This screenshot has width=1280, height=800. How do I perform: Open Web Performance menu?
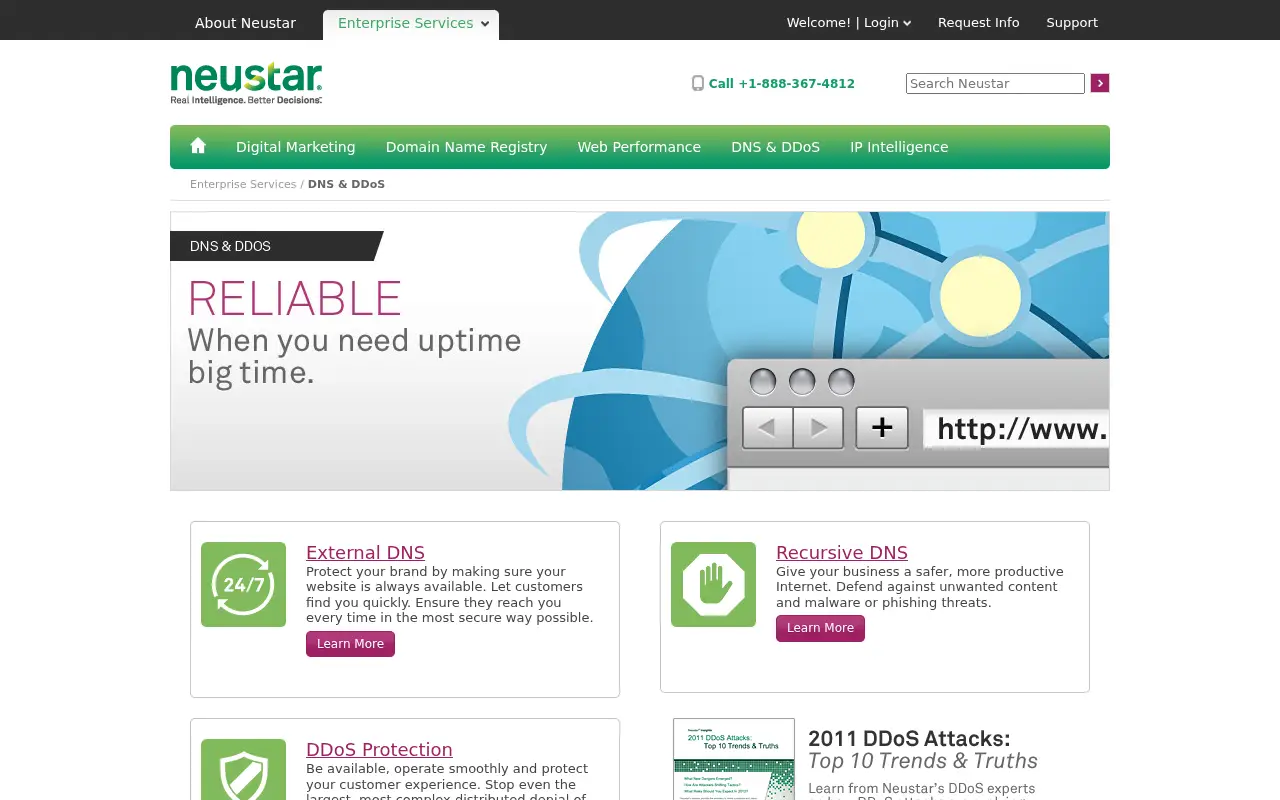639,147
